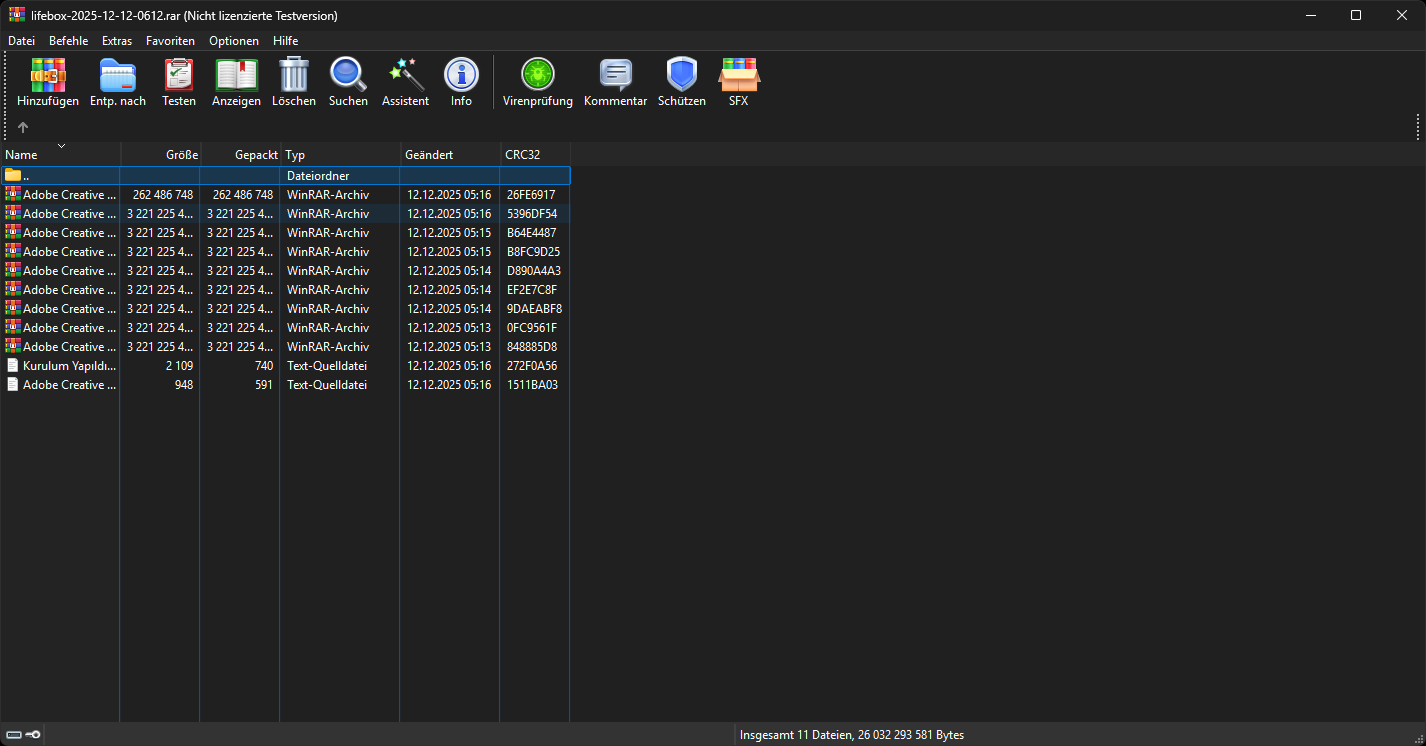Click the Anzeigen book icon
Viewport: 1426px width, 746px height.
[236, 82]
